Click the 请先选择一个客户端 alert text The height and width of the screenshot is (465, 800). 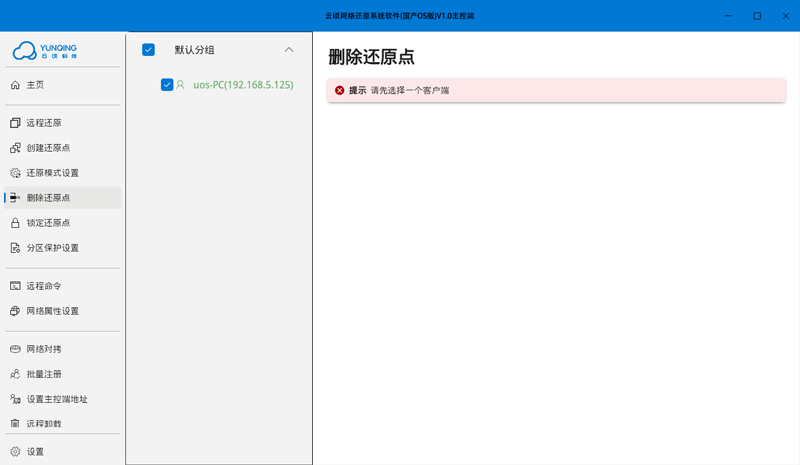410,90
